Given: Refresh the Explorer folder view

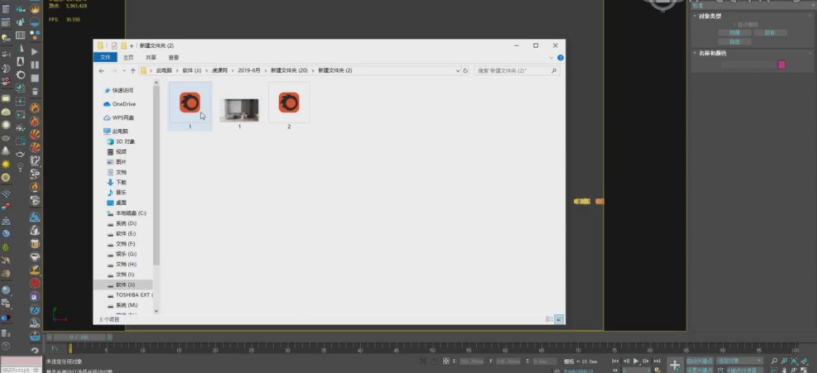Looking at the screenshot, I should (x=466, y=70).
